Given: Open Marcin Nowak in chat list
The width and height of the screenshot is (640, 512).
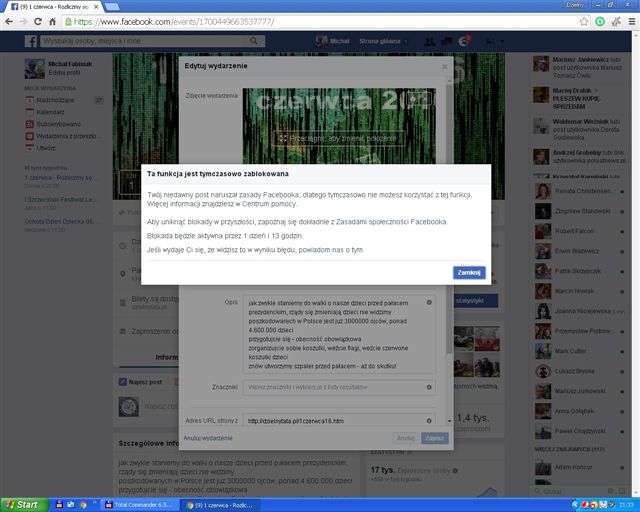Looking at the screenshot, I should (579, 291).
